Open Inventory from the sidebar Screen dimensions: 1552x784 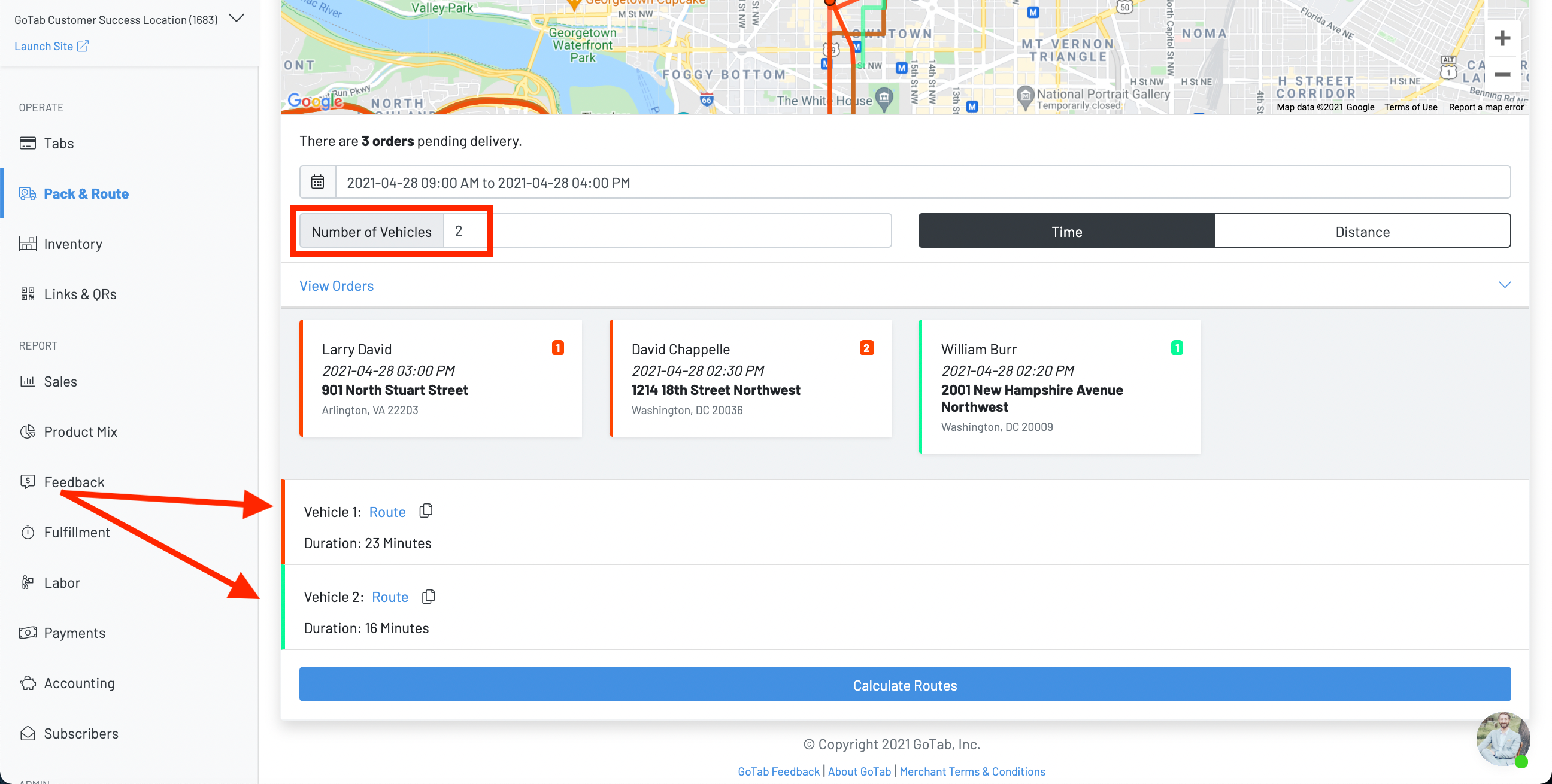72,244
